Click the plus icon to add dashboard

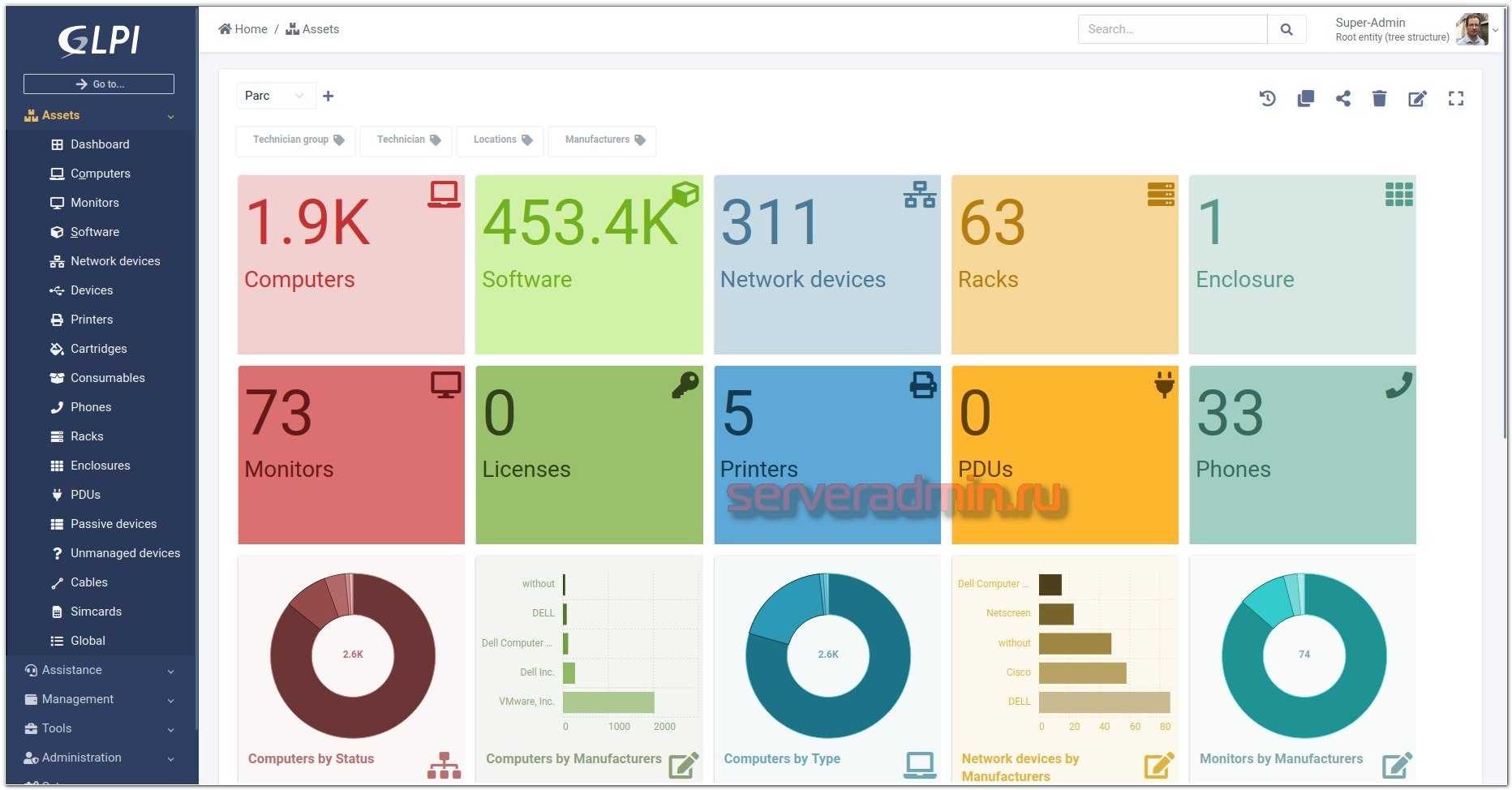[x=328, y=96]
